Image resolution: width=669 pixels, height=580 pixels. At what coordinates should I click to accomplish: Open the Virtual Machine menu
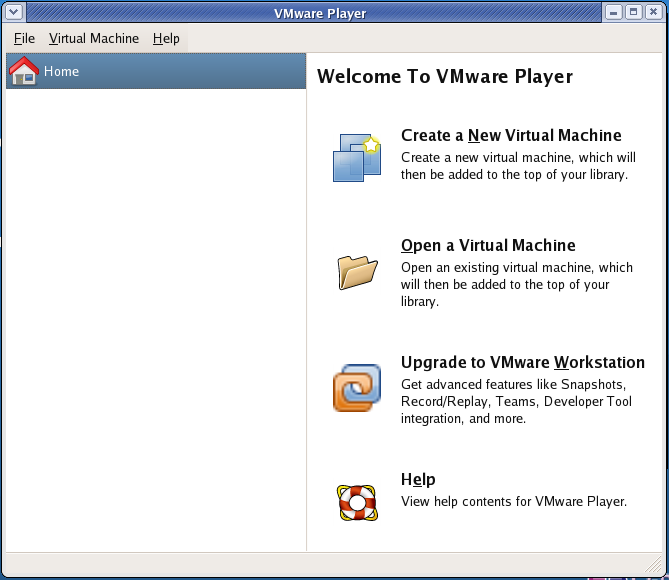pyautogui.click(x=94, y=38)
